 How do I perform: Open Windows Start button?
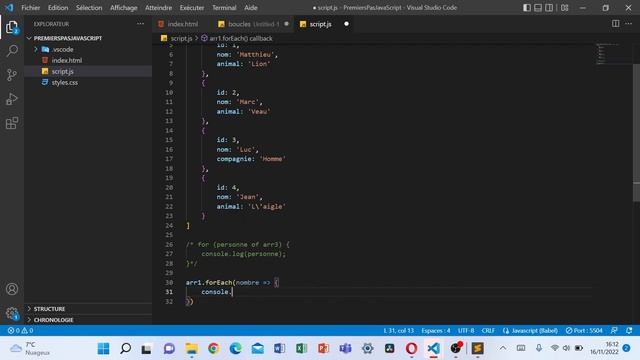tap(103, 349)
